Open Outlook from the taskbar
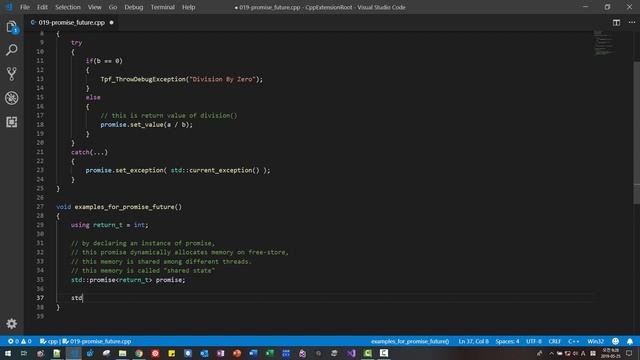The image size is (640, 360). pos(204,353)
